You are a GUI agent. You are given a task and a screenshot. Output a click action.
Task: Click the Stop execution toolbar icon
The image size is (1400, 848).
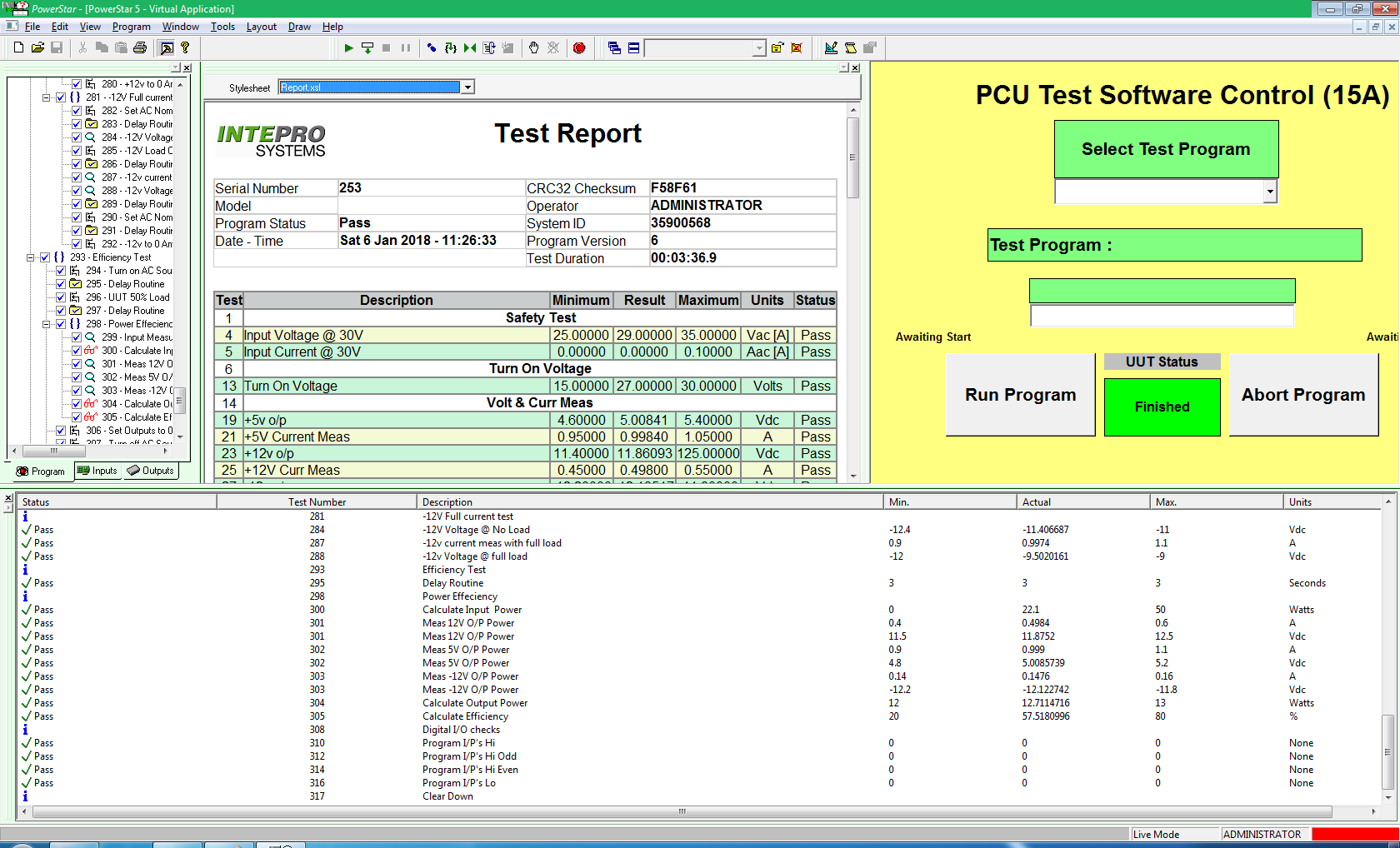point(387,47)
